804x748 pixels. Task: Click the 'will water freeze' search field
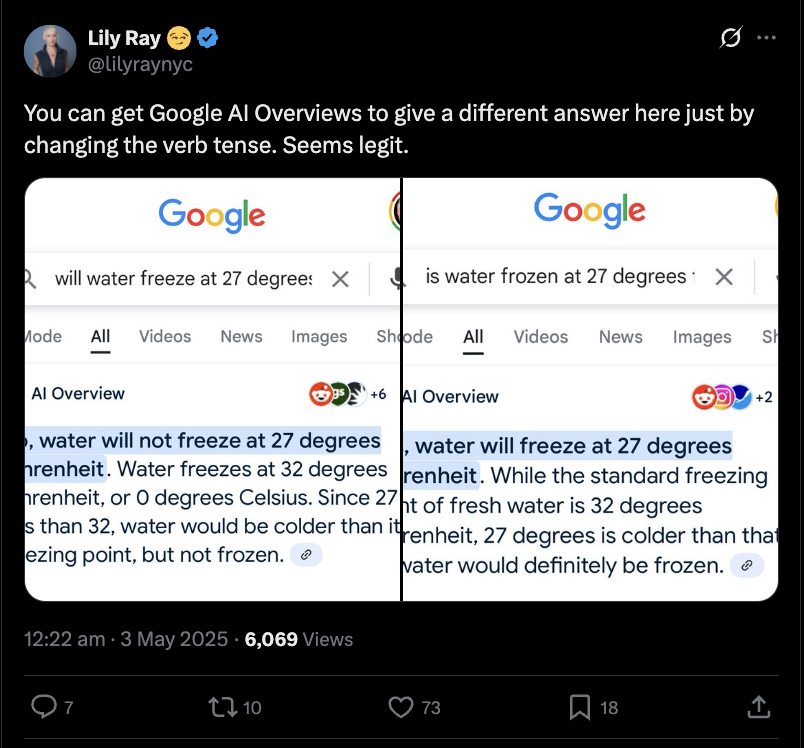[183, 279]
